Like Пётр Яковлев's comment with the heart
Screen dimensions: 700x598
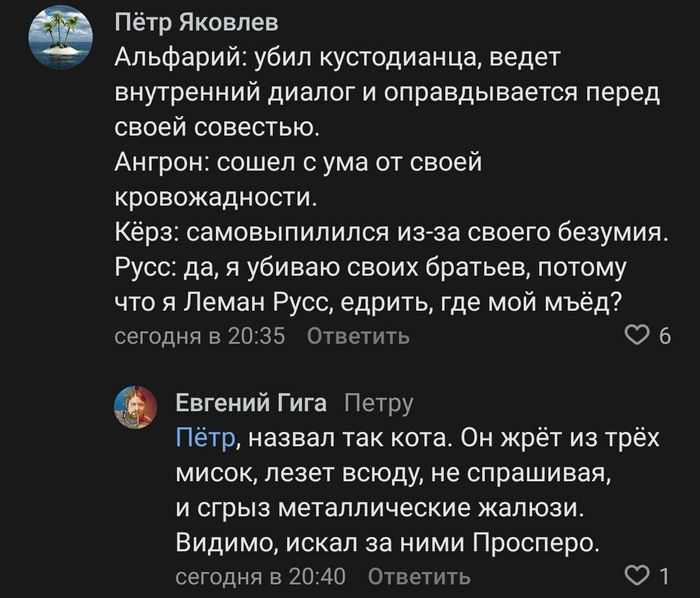point(636,336)
